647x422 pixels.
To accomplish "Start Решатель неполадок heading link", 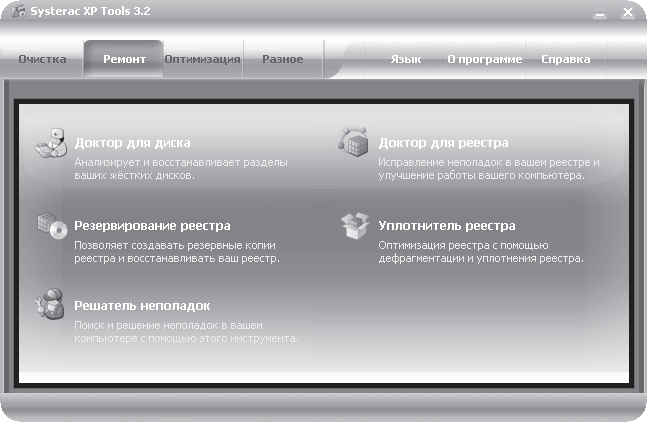I will pos(142,306).
